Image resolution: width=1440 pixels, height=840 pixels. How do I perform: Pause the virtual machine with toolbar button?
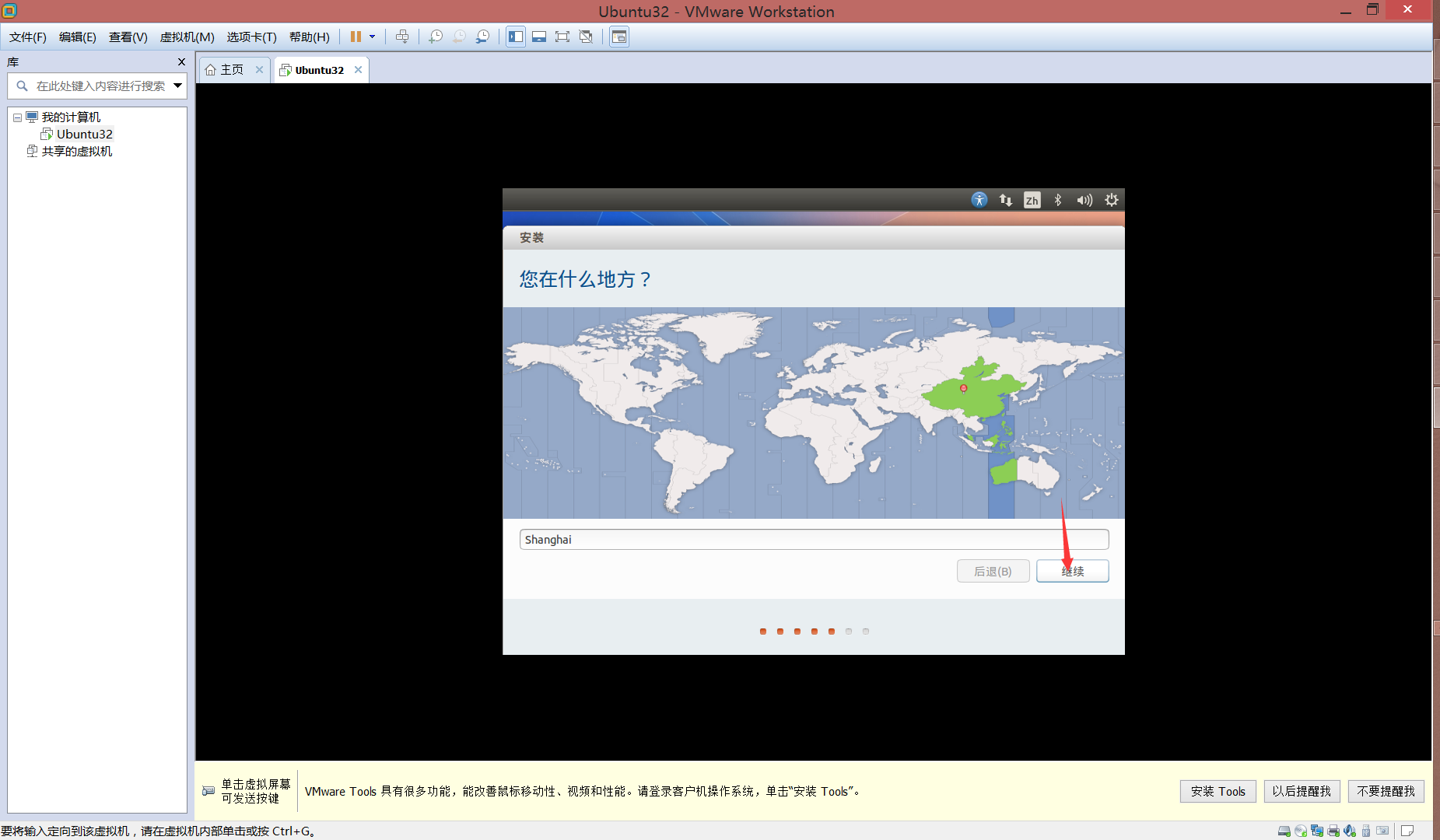pos(356,37)
